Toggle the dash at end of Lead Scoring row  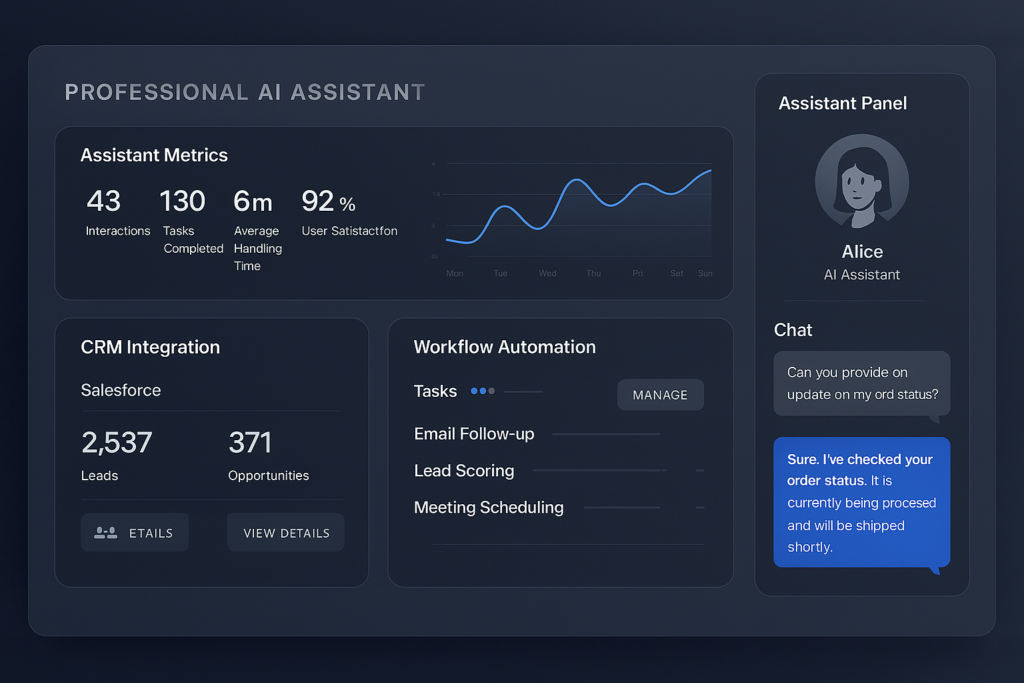pyautogui.click(x=700, y=470)
